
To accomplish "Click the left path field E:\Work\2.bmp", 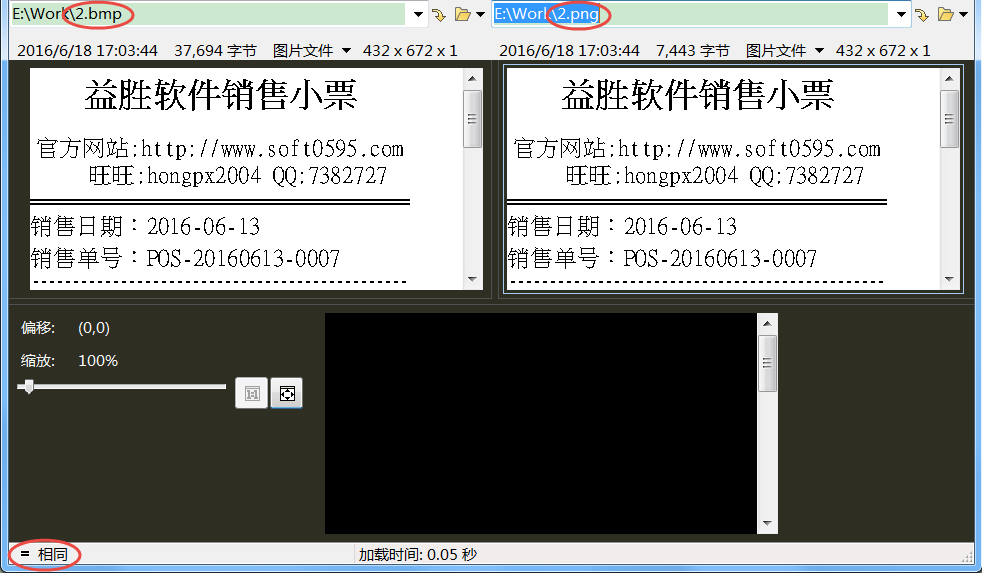I will pos(209,14).
